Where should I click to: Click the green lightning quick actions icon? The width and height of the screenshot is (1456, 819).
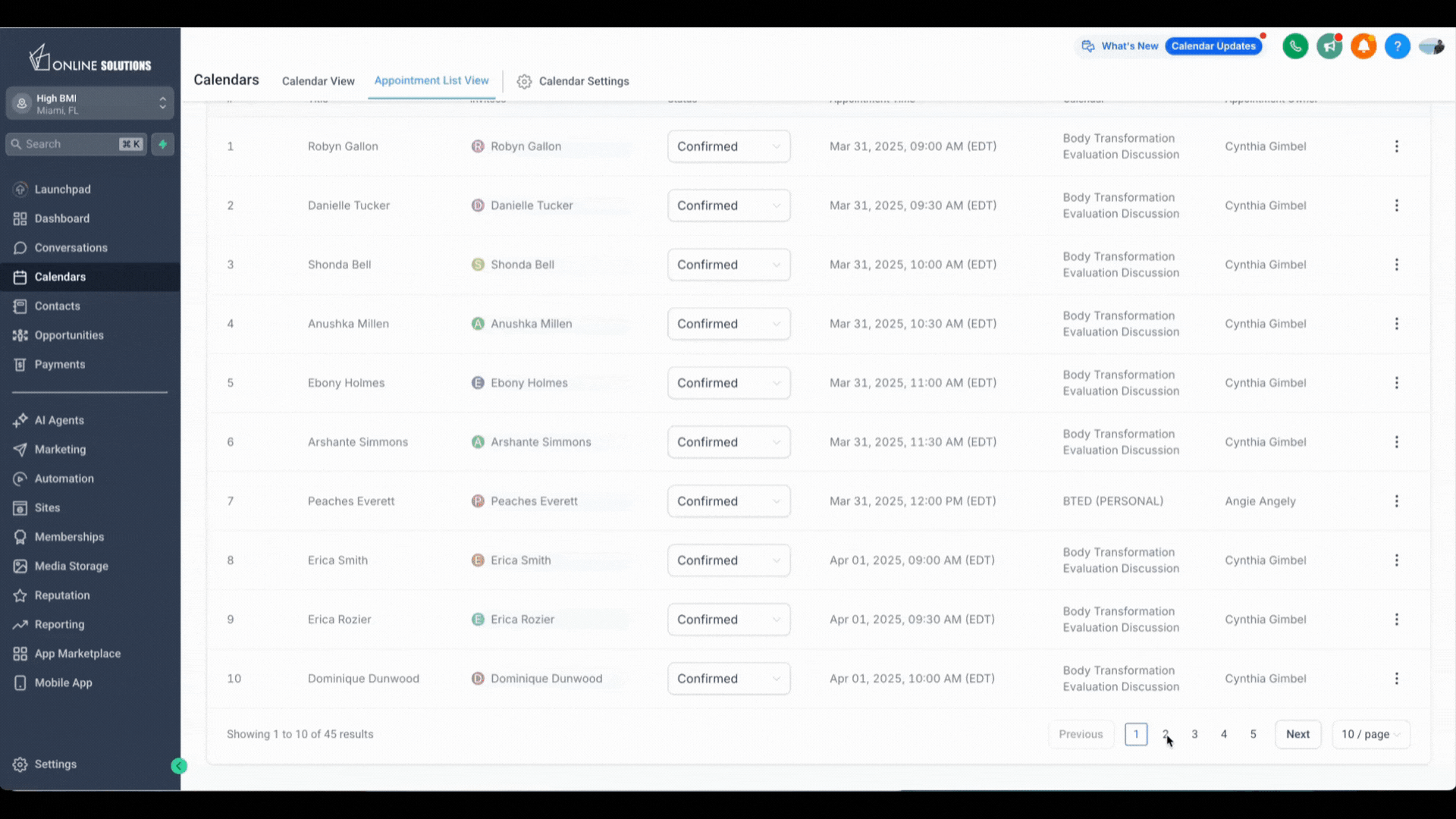click(162, 144)
